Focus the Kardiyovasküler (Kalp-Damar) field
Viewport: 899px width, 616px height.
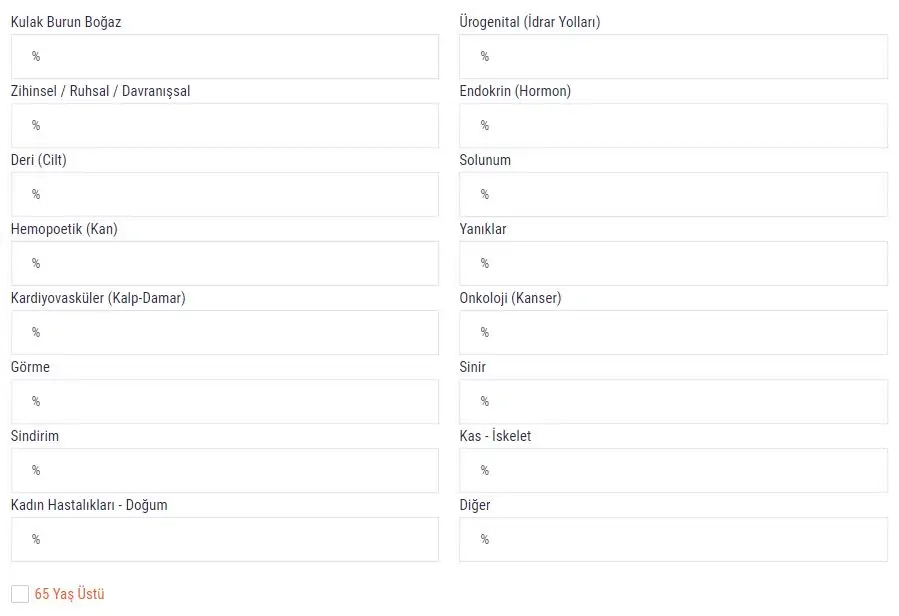(x=224, y=332)
